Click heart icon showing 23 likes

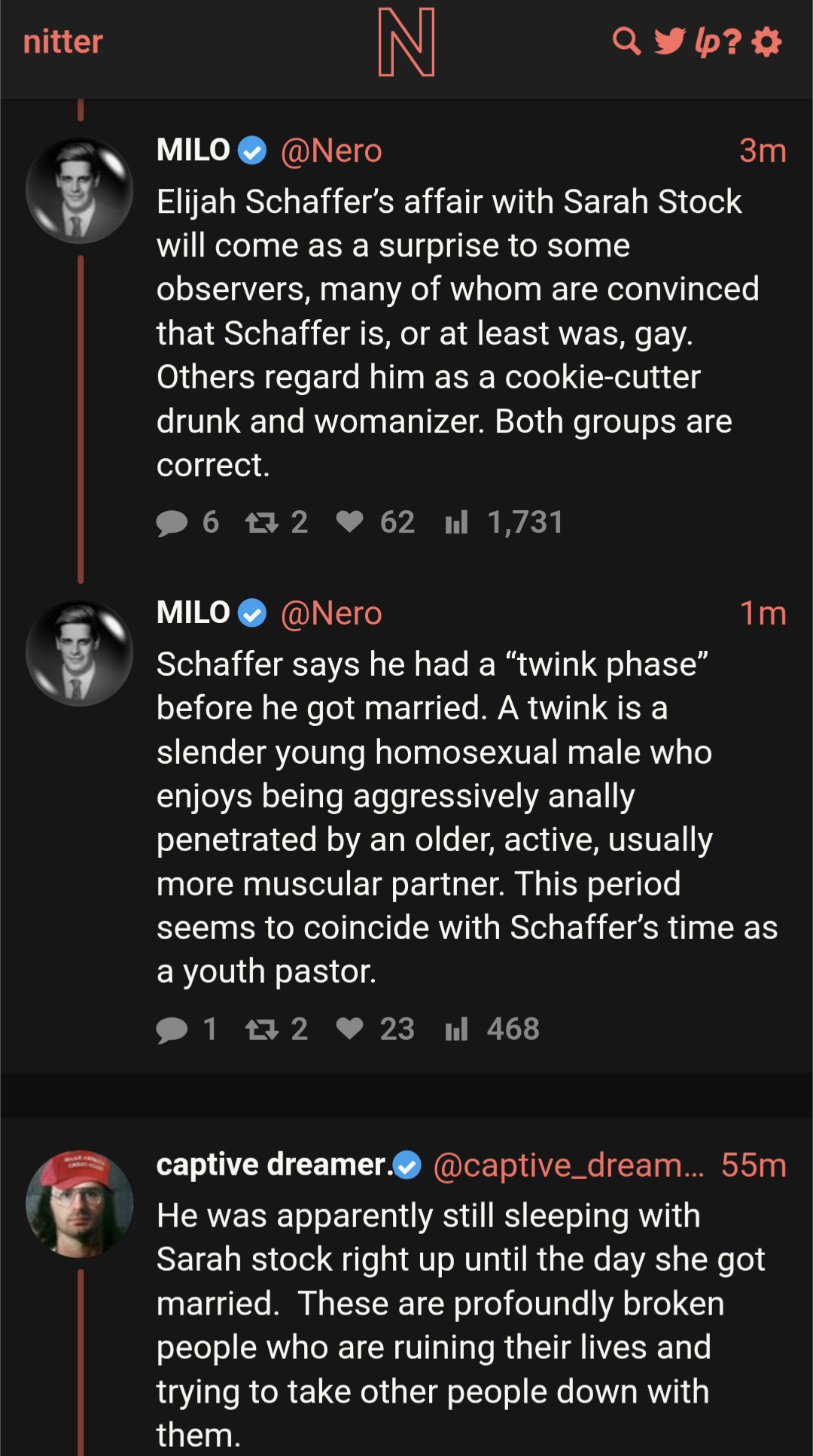pos(350,1029)
